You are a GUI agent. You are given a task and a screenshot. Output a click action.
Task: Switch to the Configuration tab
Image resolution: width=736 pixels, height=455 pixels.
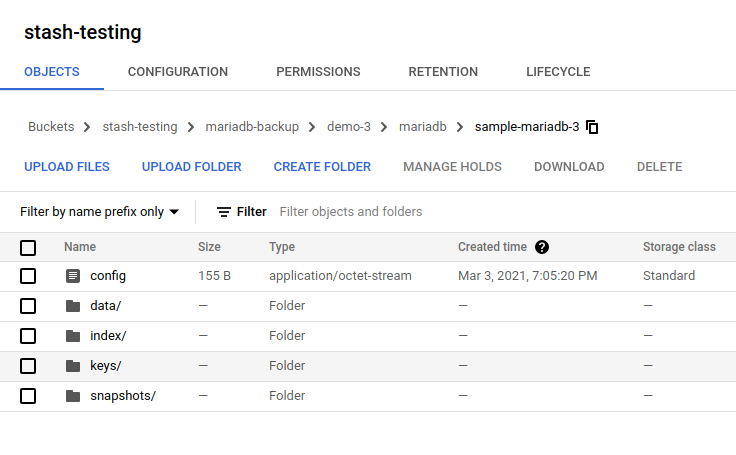coord(178,72)
